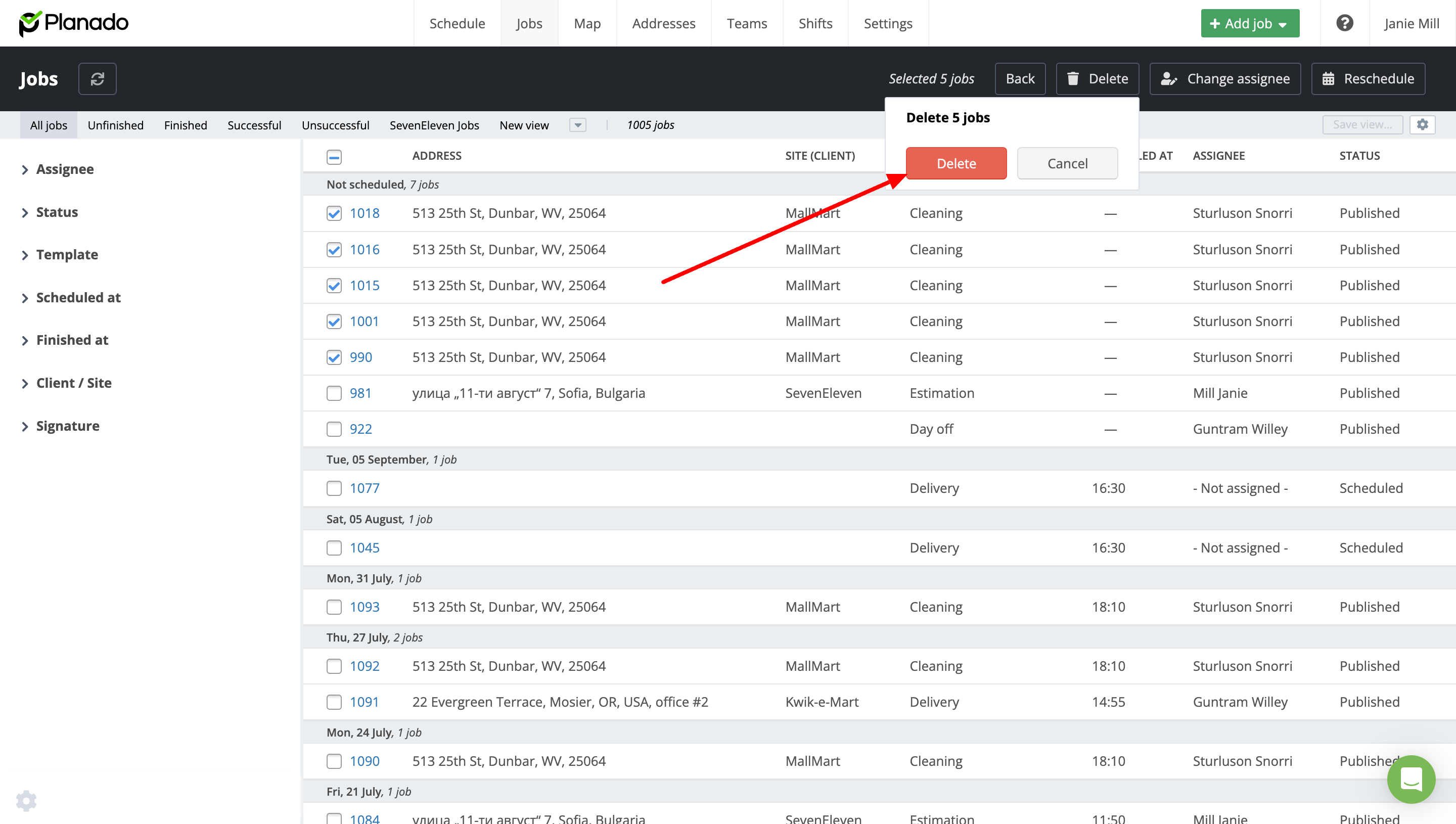Expand the Assignee filter
1456x824 pixels.
(65, 169)
